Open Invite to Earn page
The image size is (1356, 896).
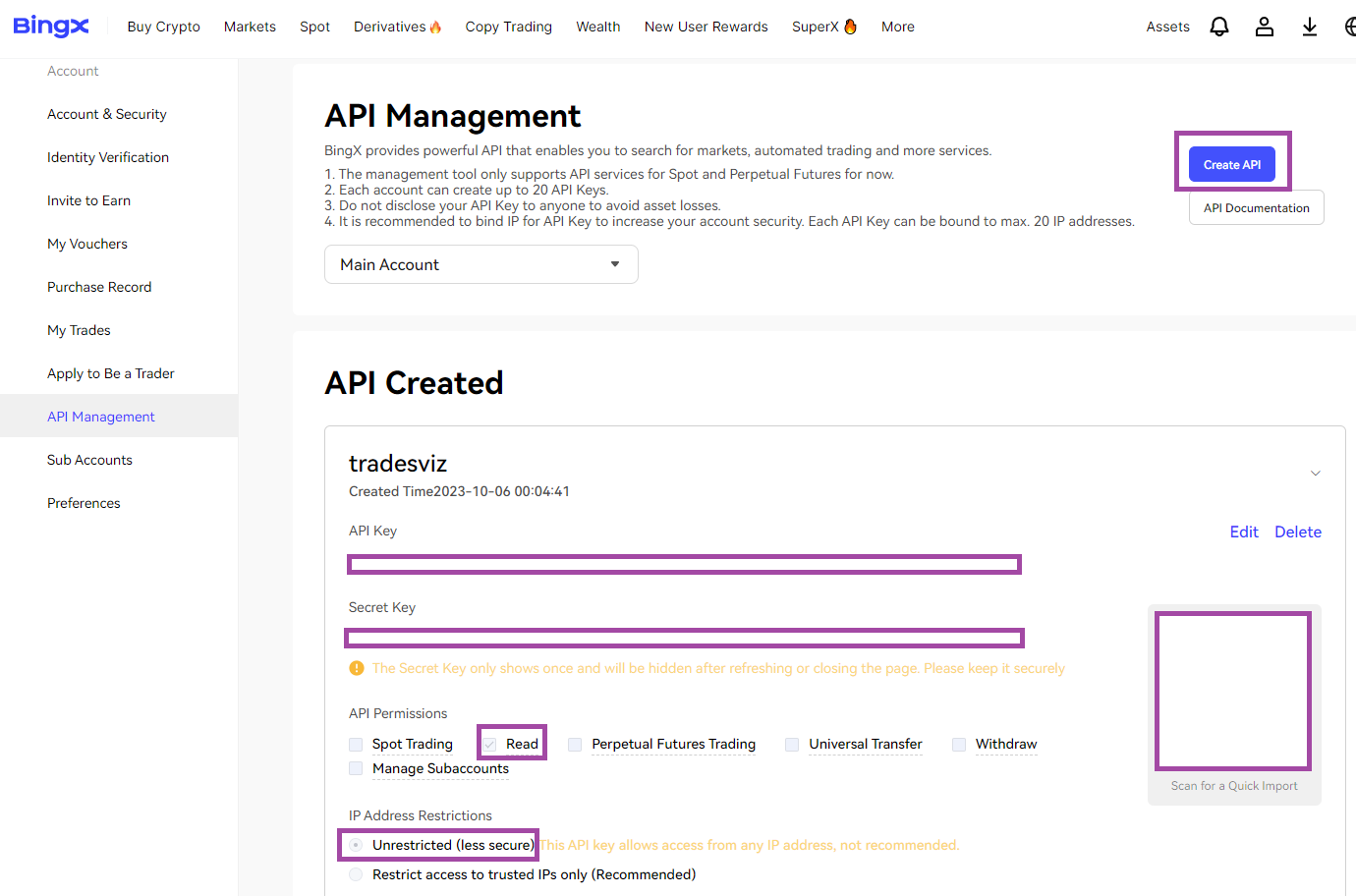(x=88, y=200)
